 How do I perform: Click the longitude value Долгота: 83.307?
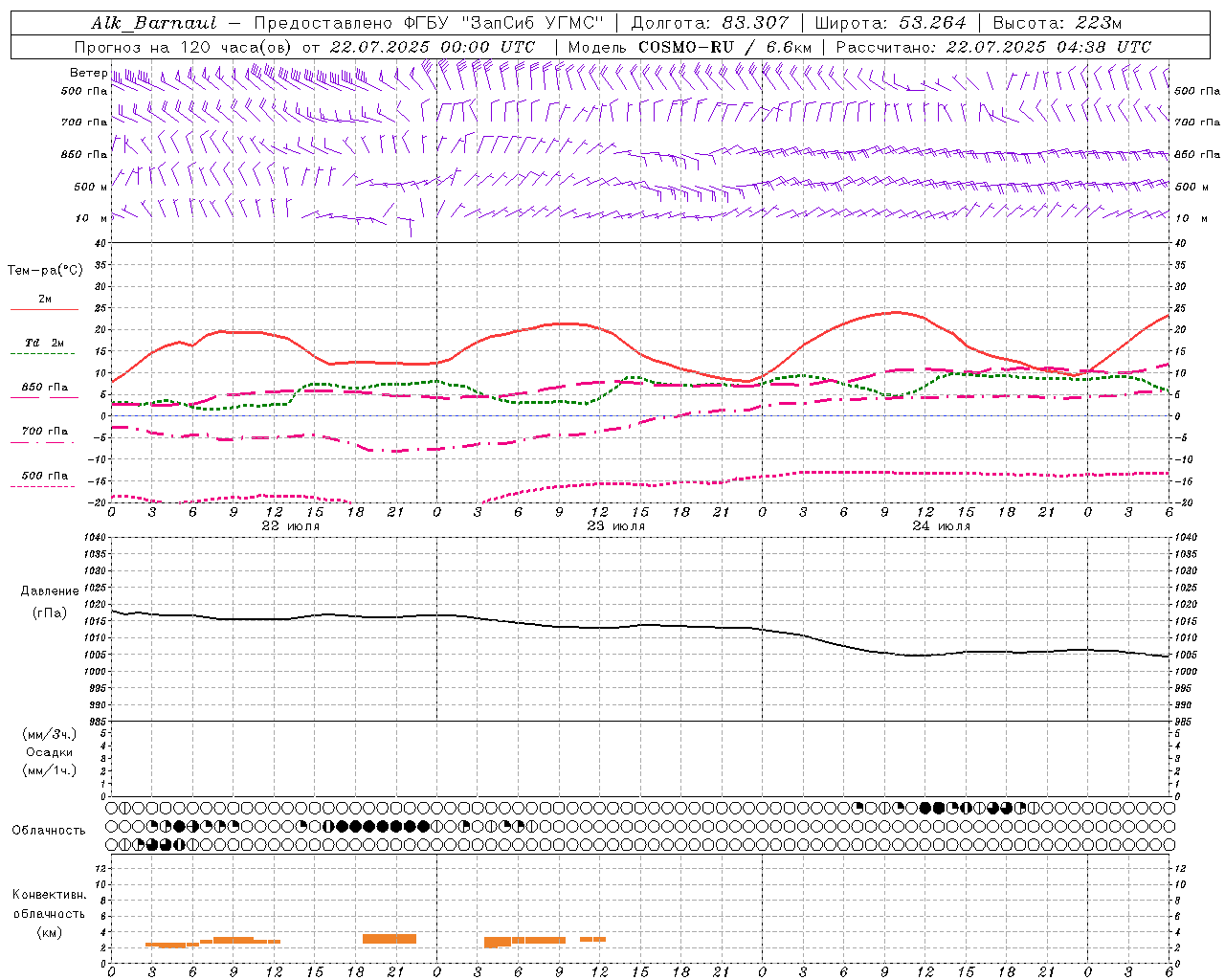point(710,23)
